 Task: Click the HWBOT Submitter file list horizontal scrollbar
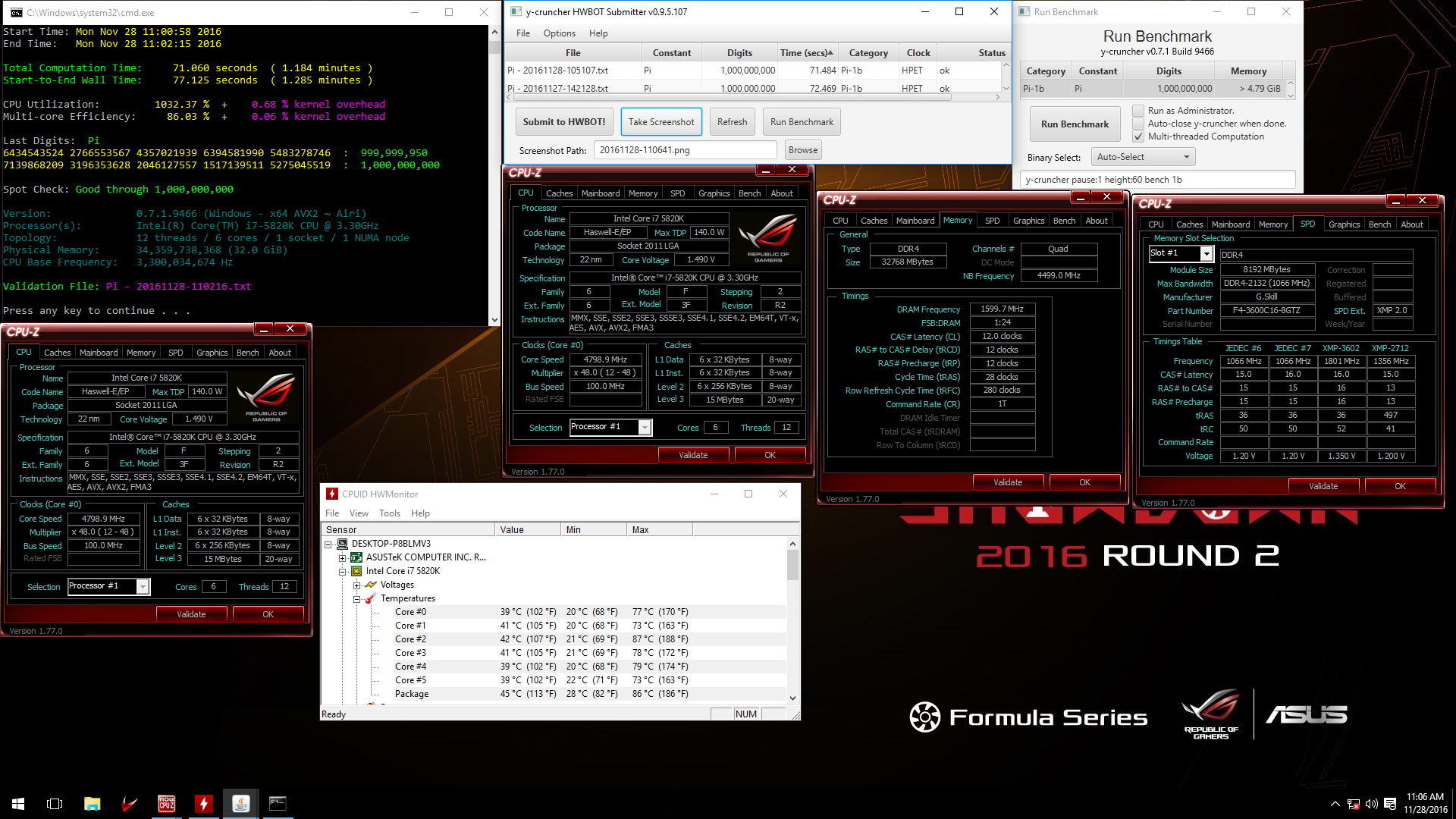click(755, 97)
